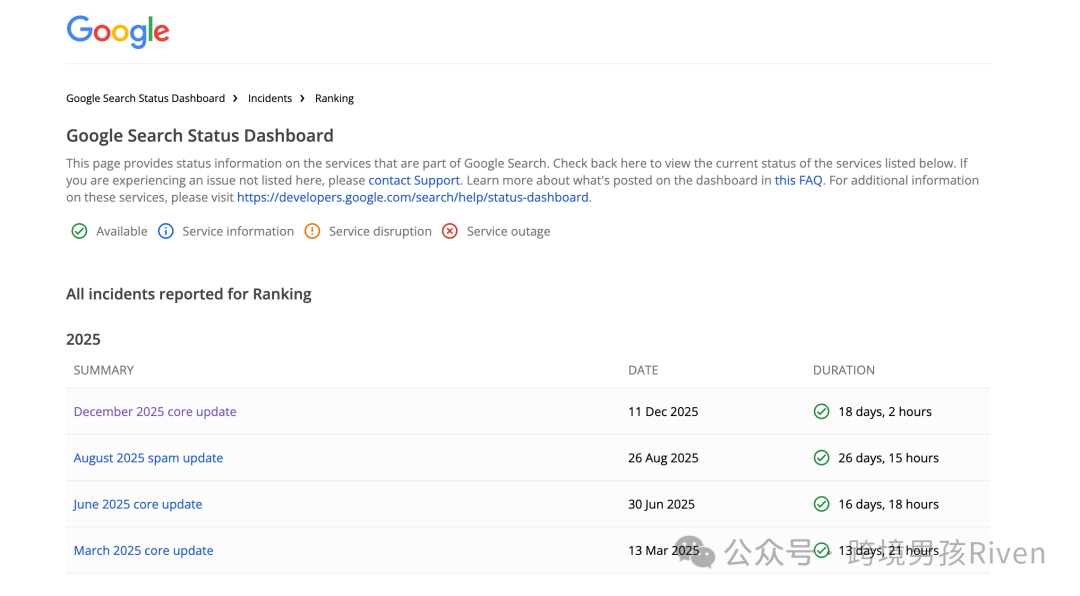Visit the developers.google.com status-dashboard help URL
This screenshot has height=596, width=1080.
pos(413,198)
